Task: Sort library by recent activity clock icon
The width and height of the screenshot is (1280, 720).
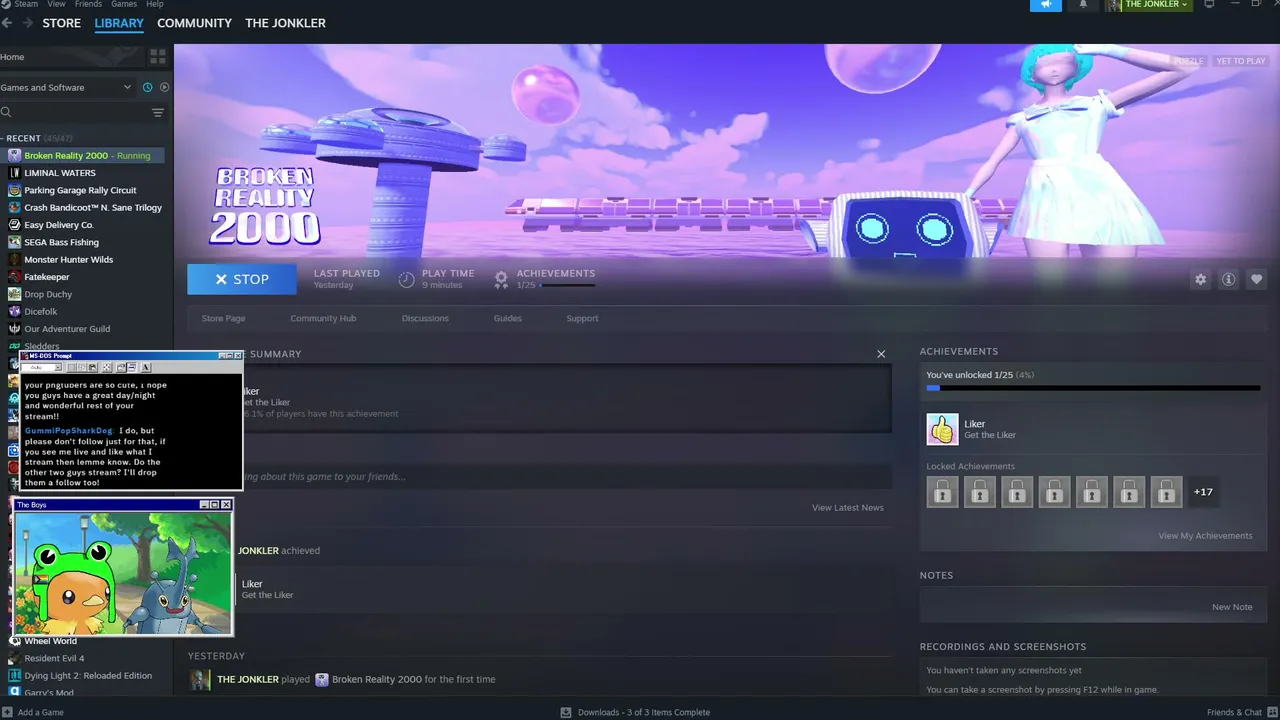Action: (x=147, y=87)
